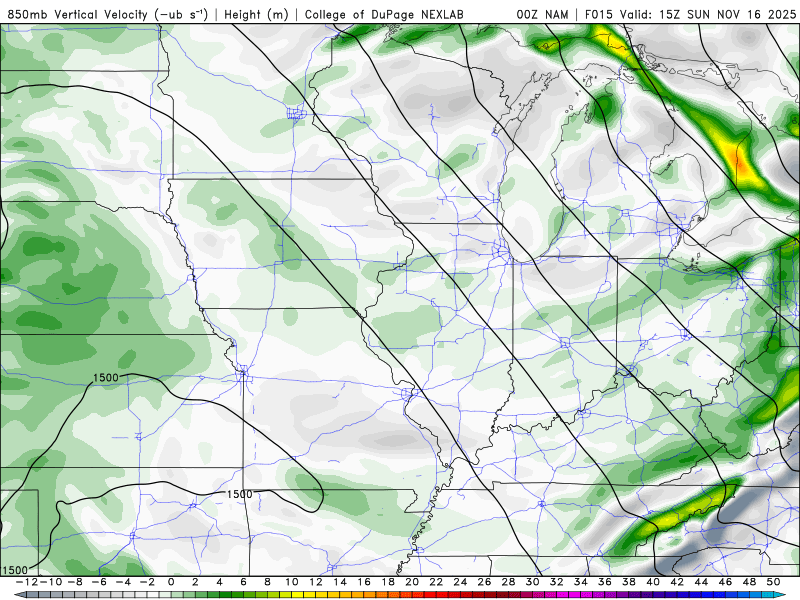
Task: Click the '16' color scale label
Action: (x=364, y=582)
